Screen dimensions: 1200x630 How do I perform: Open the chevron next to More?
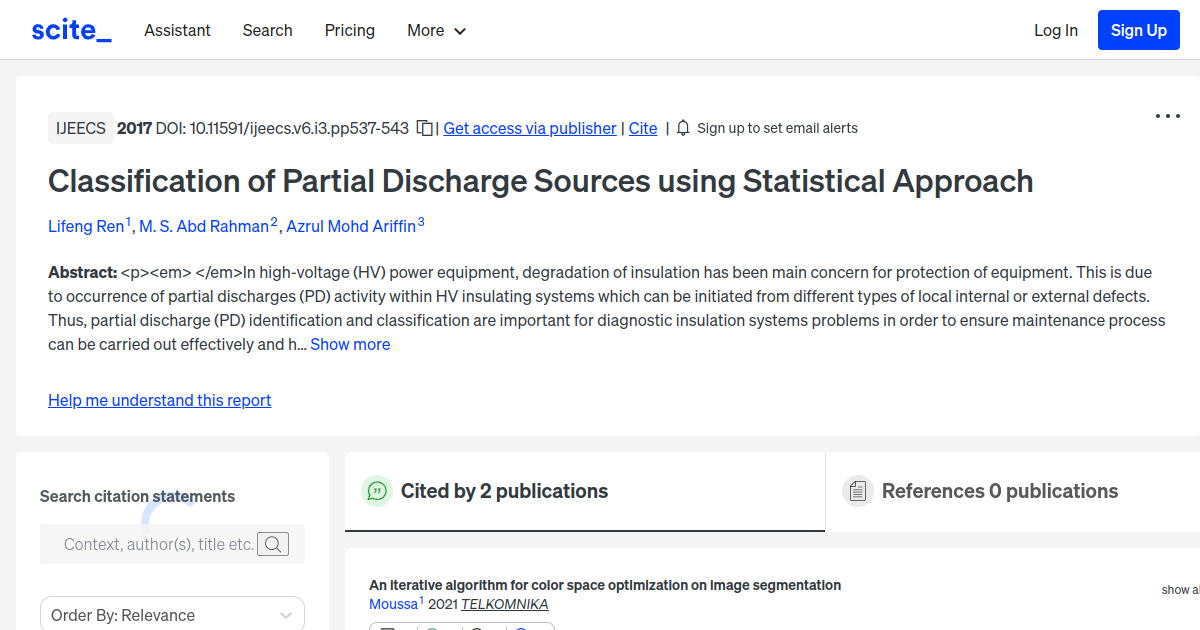[x=461, y=31]
